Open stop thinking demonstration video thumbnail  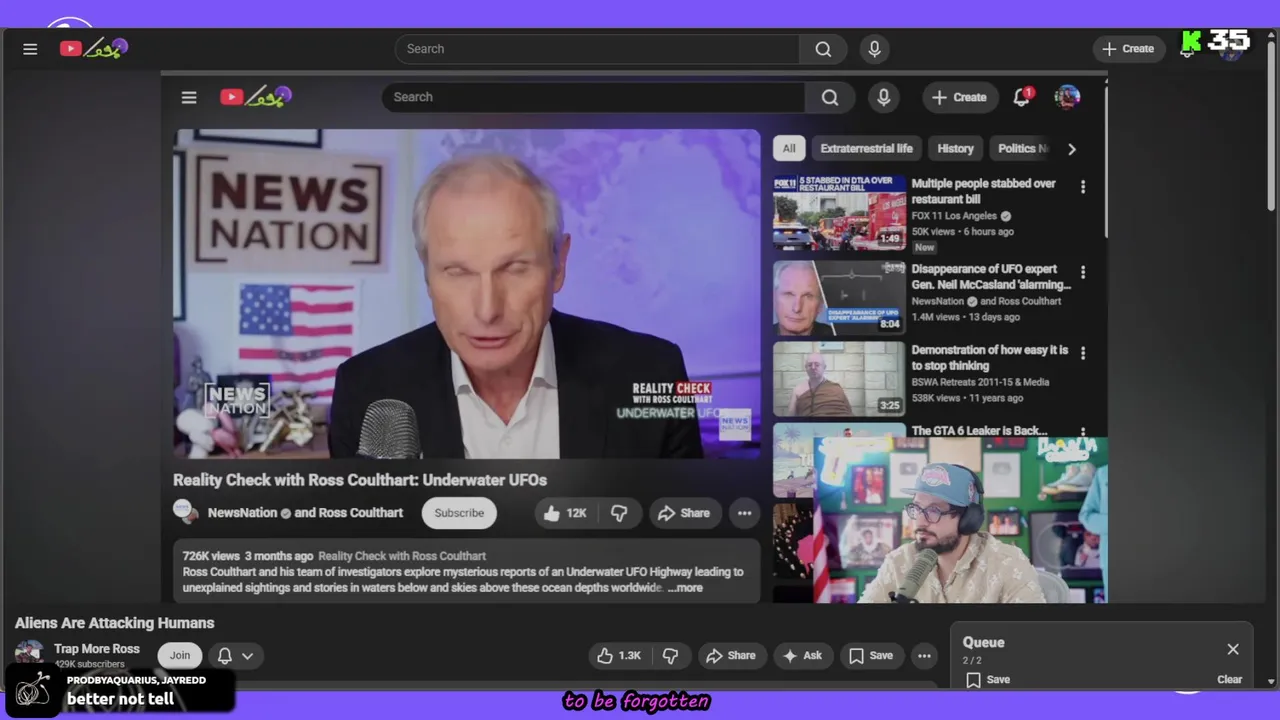pos(839,378)
